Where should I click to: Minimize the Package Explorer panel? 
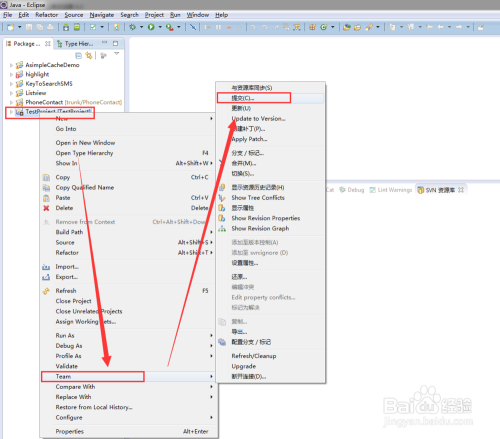point(105,43)
